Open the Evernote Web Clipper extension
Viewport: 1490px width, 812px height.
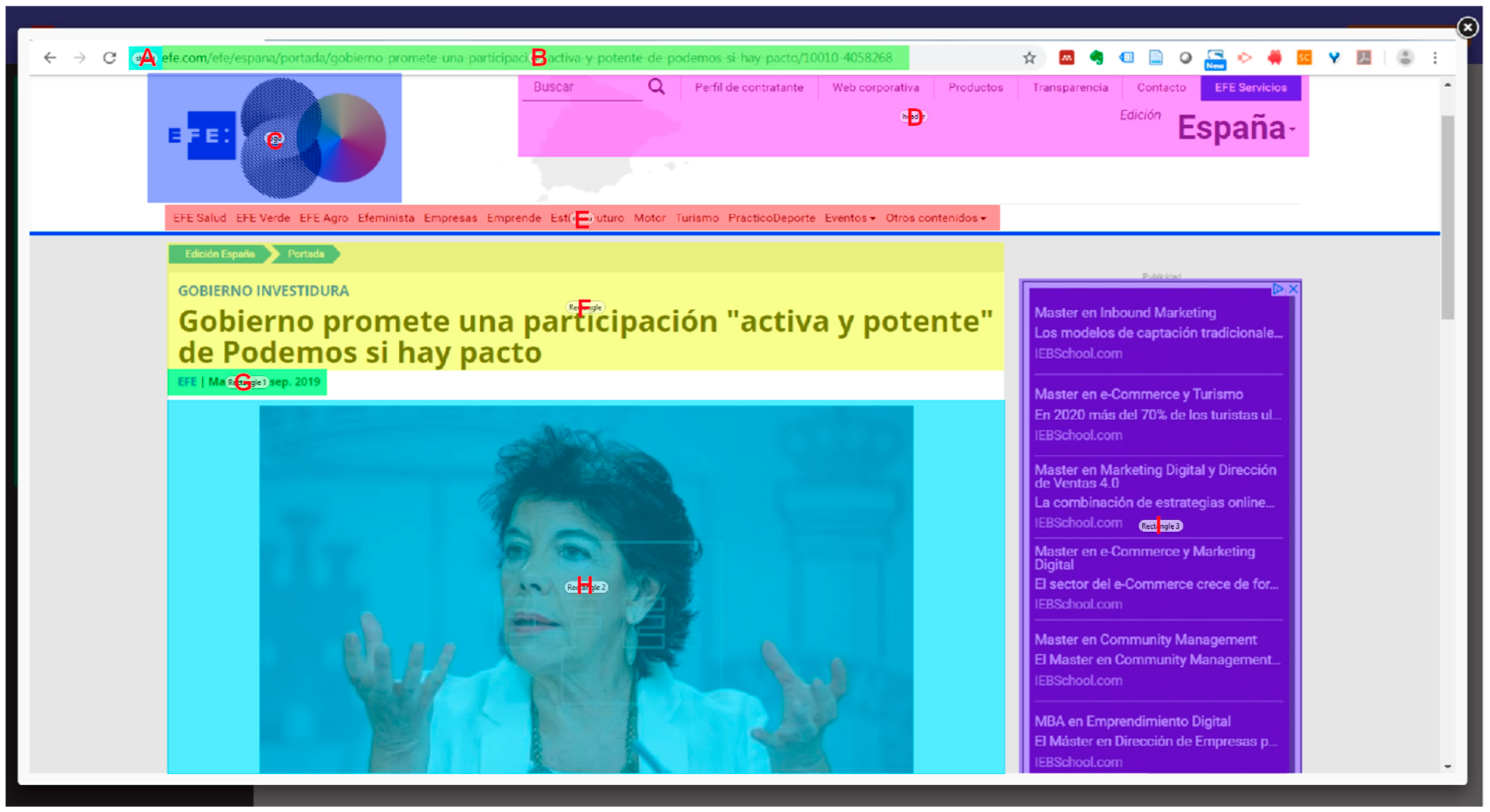tap(1097, 58)
